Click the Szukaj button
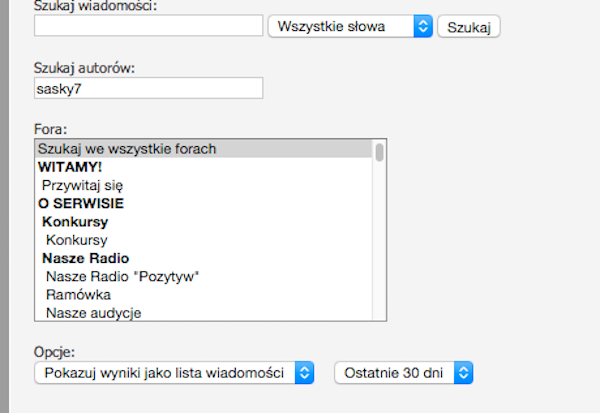600x413 pixels. point(469,26)
